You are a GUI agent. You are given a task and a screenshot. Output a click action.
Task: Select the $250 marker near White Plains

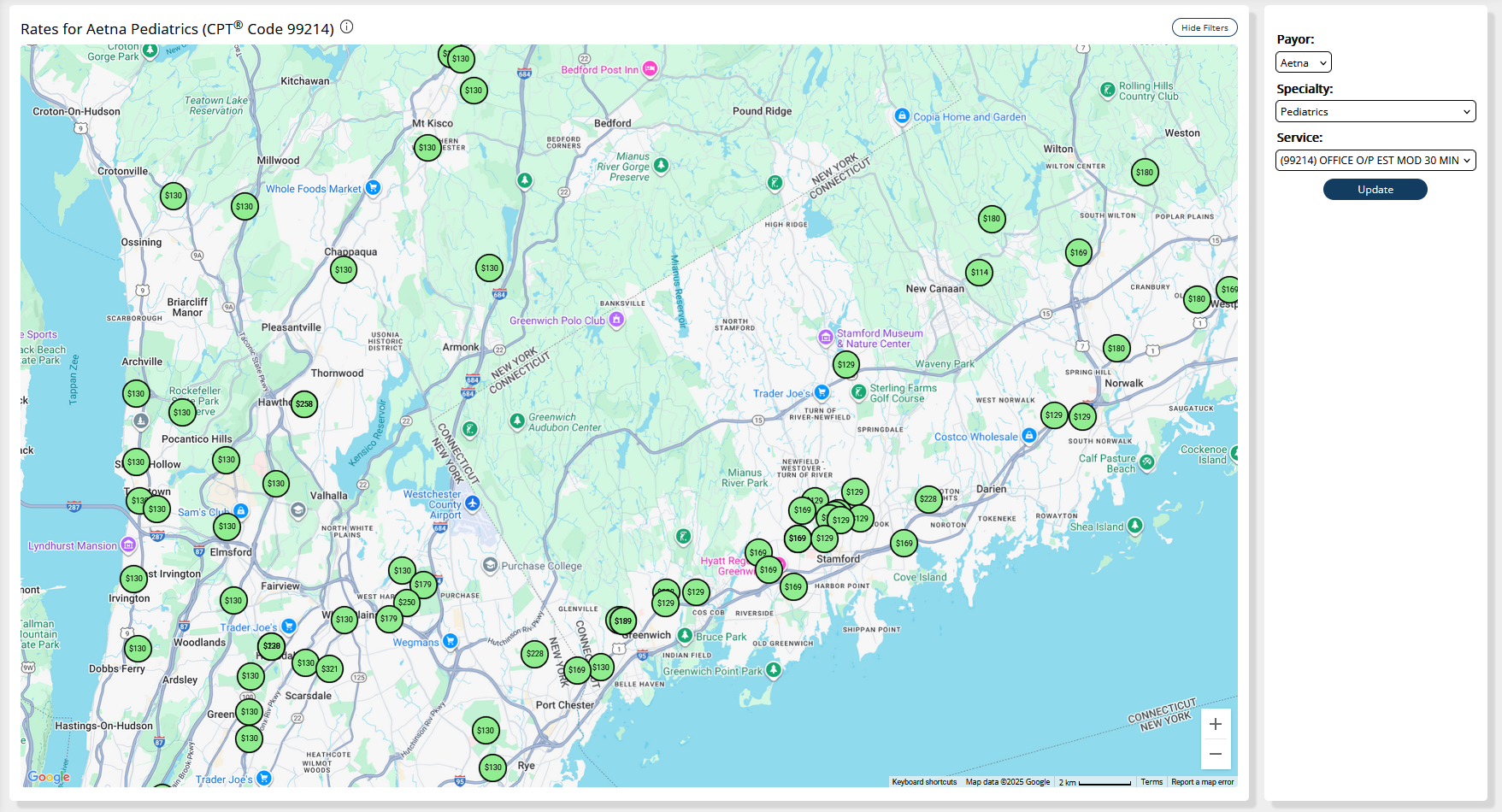(x=407, y=603)
